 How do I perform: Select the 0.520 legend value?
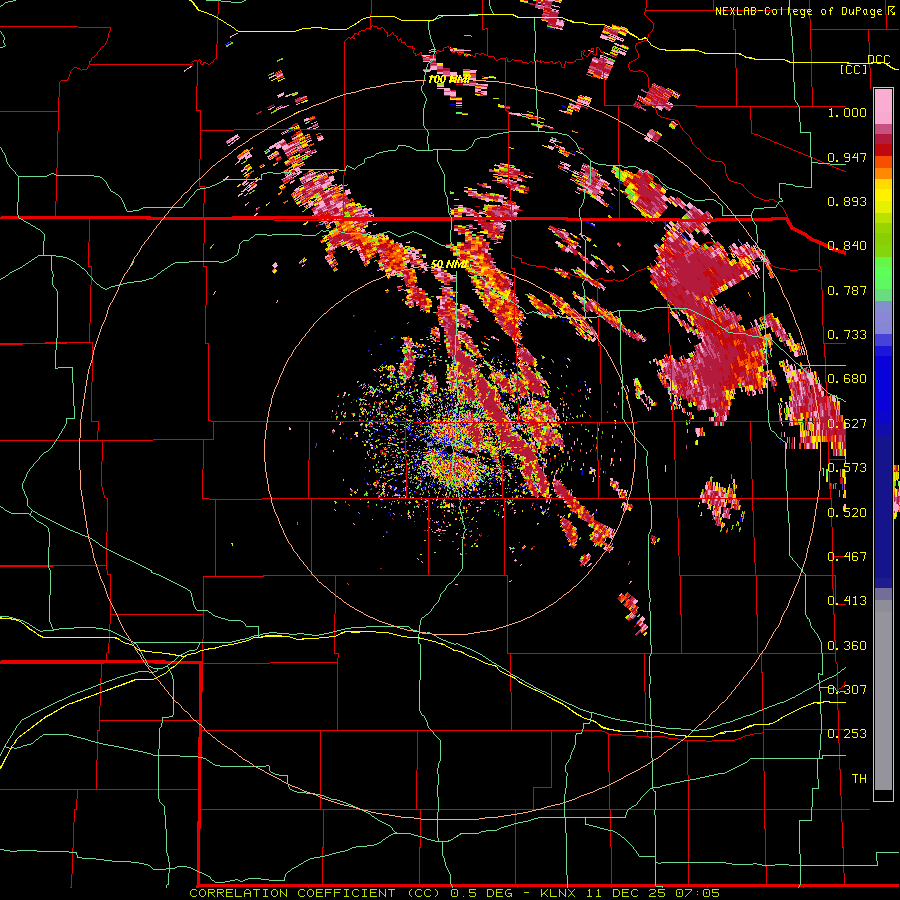tap(847, 512)
